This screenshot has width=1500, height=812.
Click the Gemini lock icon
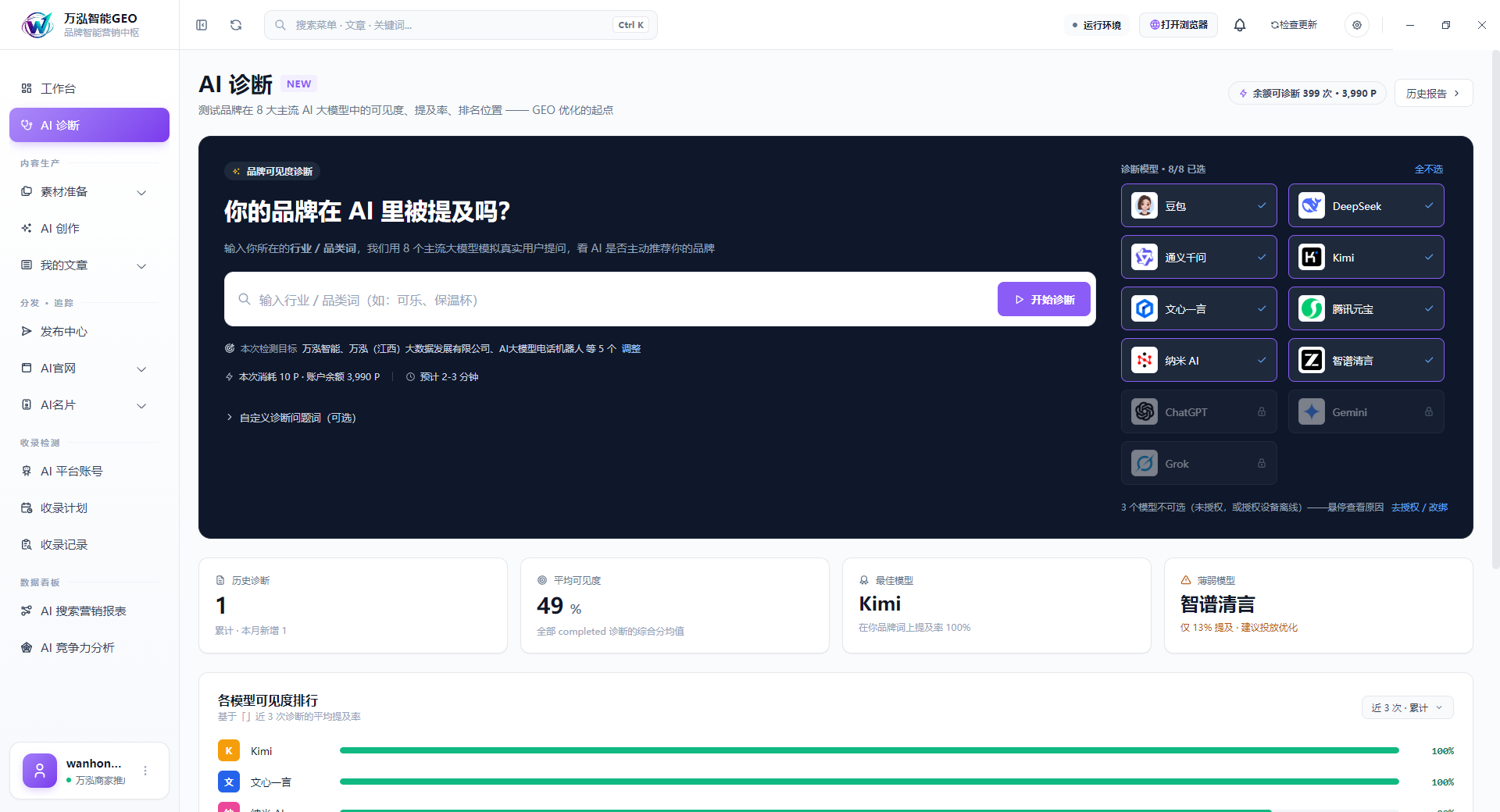coord(1429,411)
